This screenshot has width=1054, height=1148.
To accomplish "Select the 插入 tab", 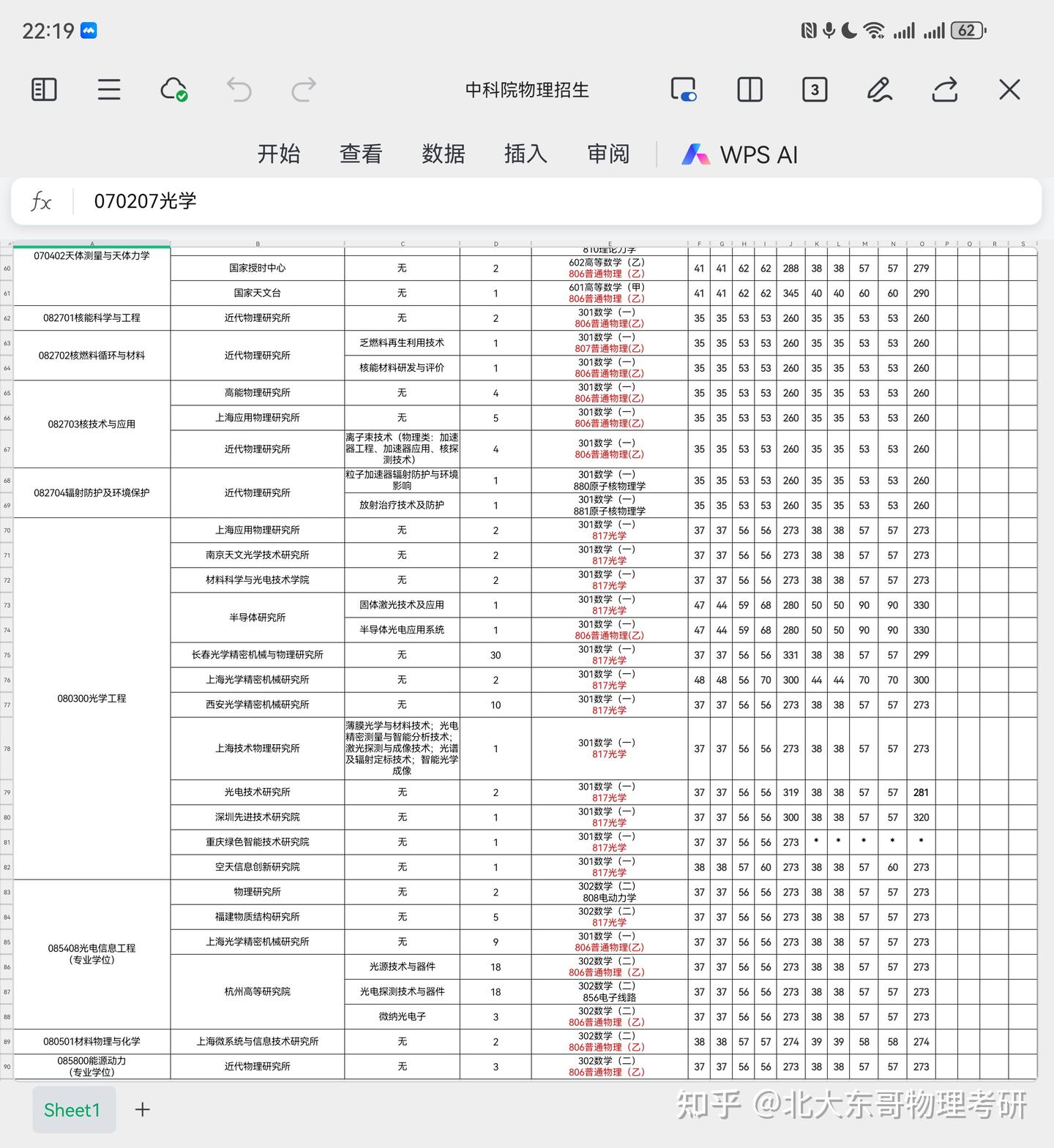I will [526, 154].
